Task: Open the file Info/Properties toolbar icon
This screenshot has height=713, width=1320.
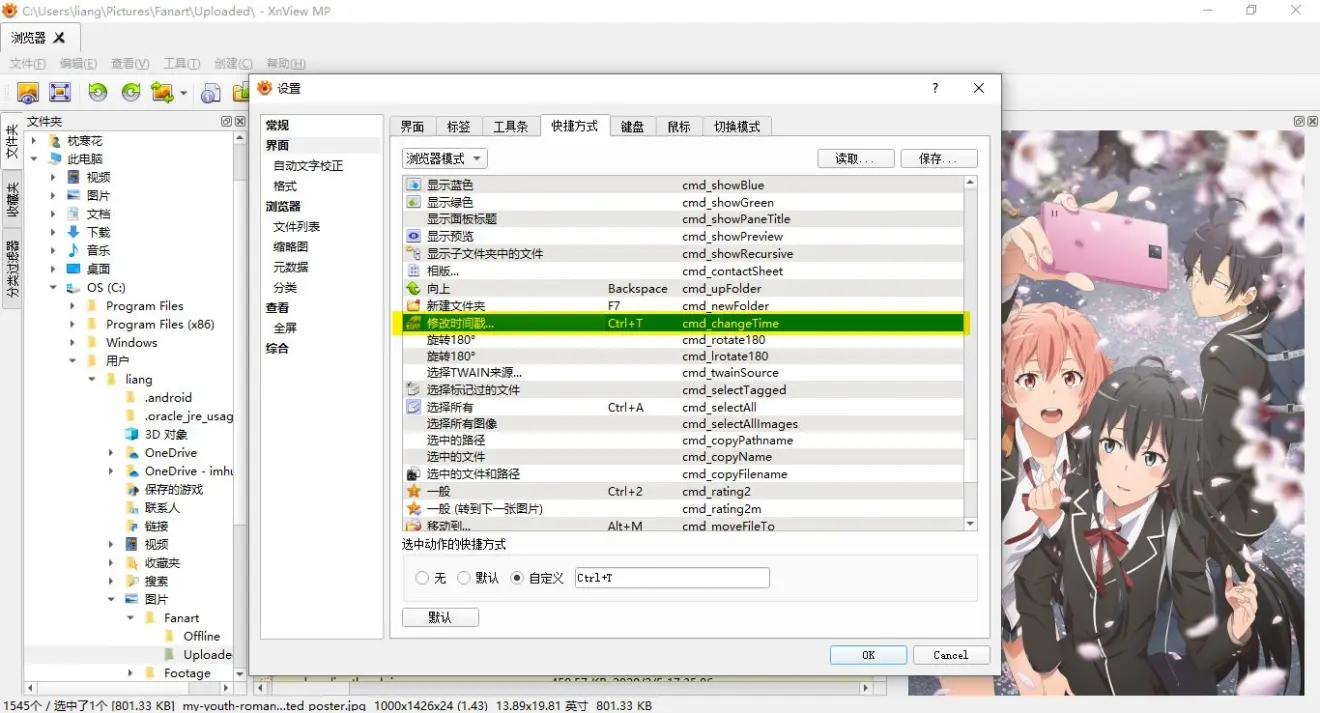Action: point(211,92)
